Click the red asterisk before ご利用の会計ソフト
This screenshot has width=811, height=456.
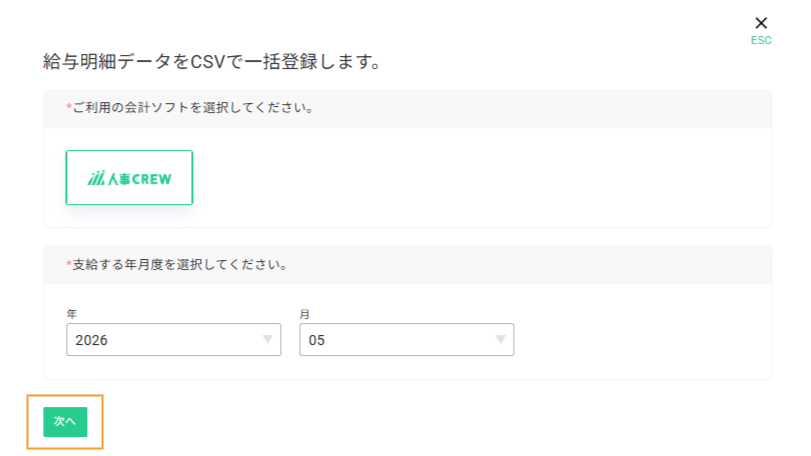[x=69, y=107]
